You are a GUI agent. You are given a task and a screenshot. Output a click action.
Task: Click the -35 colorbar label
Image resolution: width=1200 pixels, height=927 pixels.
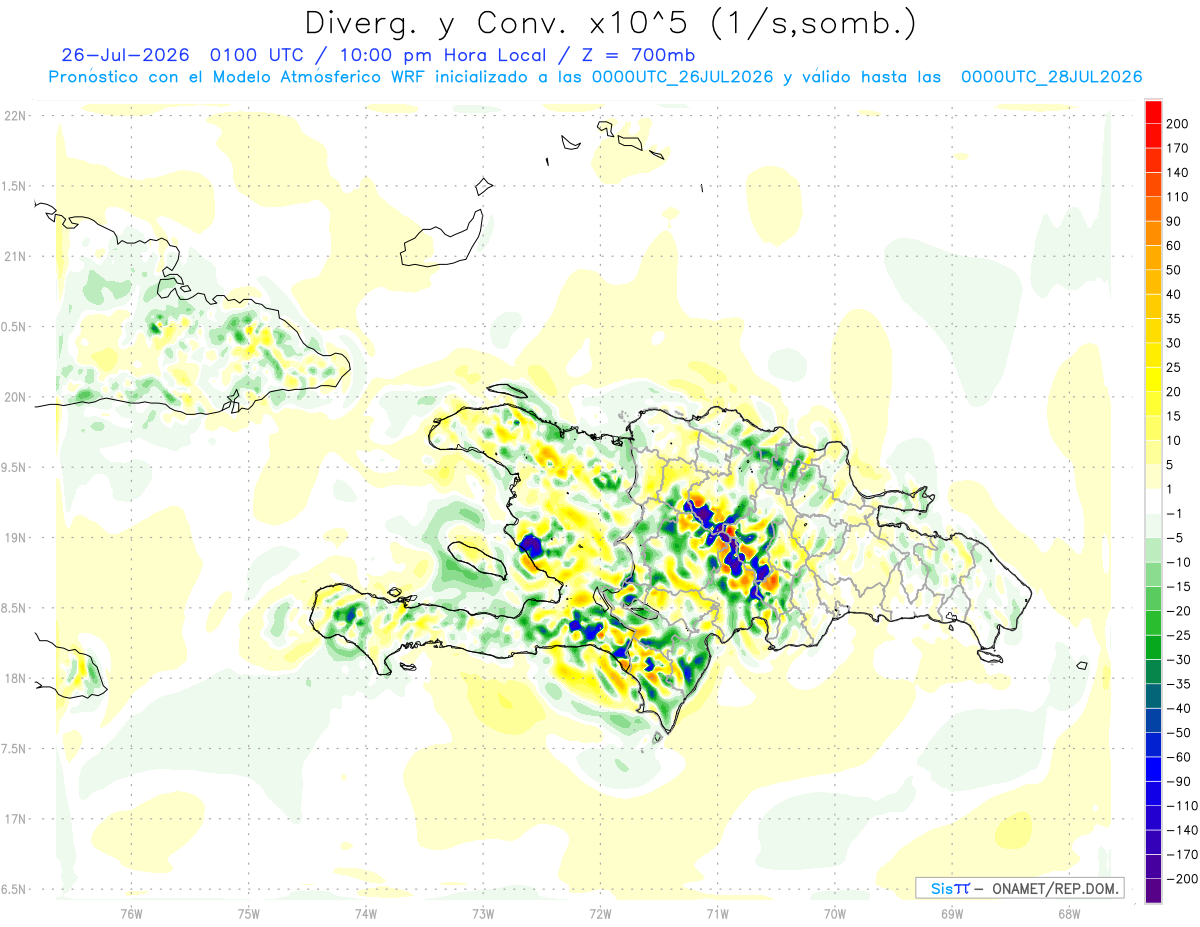(1178, 683)
